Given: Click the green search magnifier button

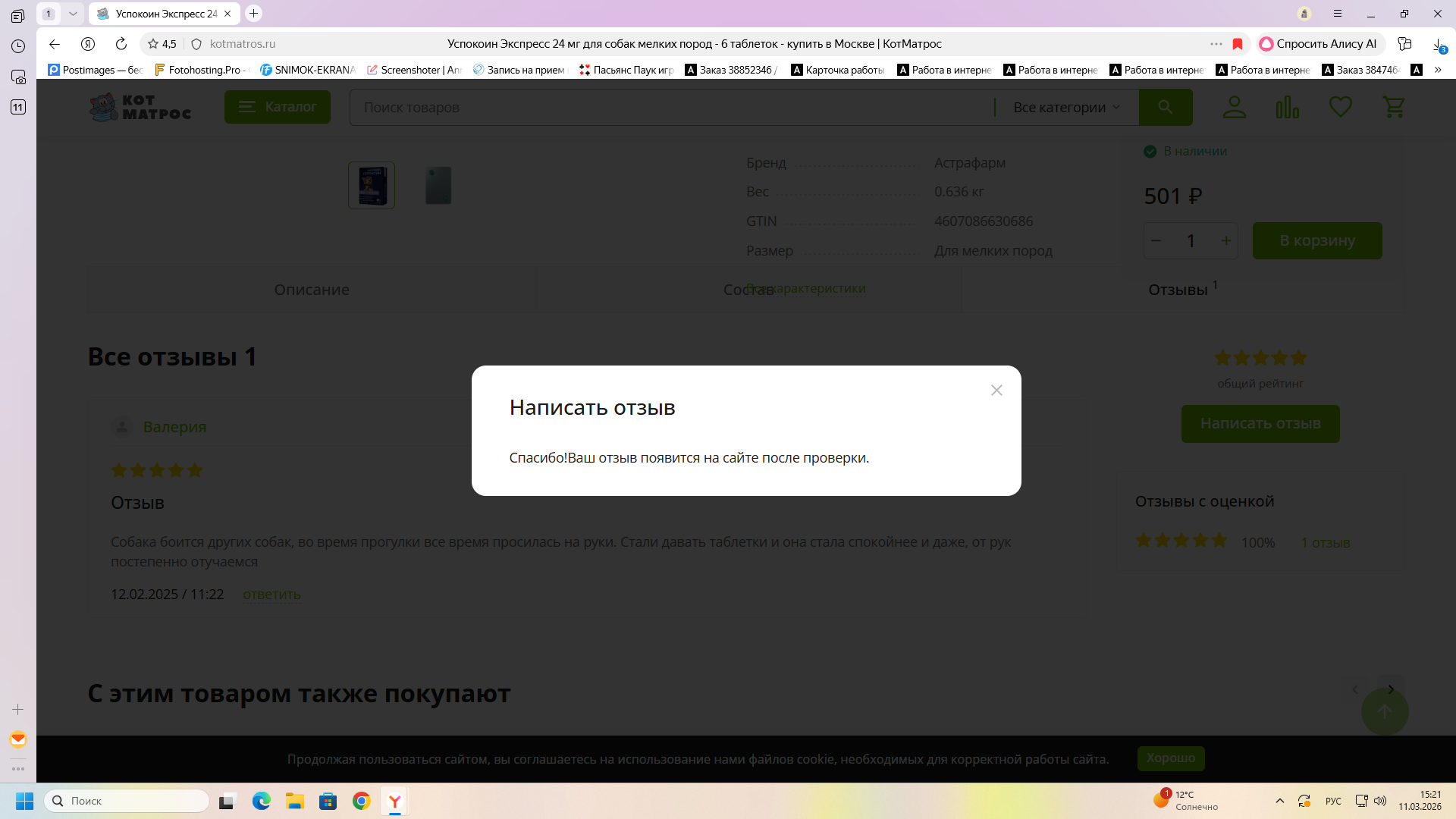Looking at the screenshot, I should 1166,107.
